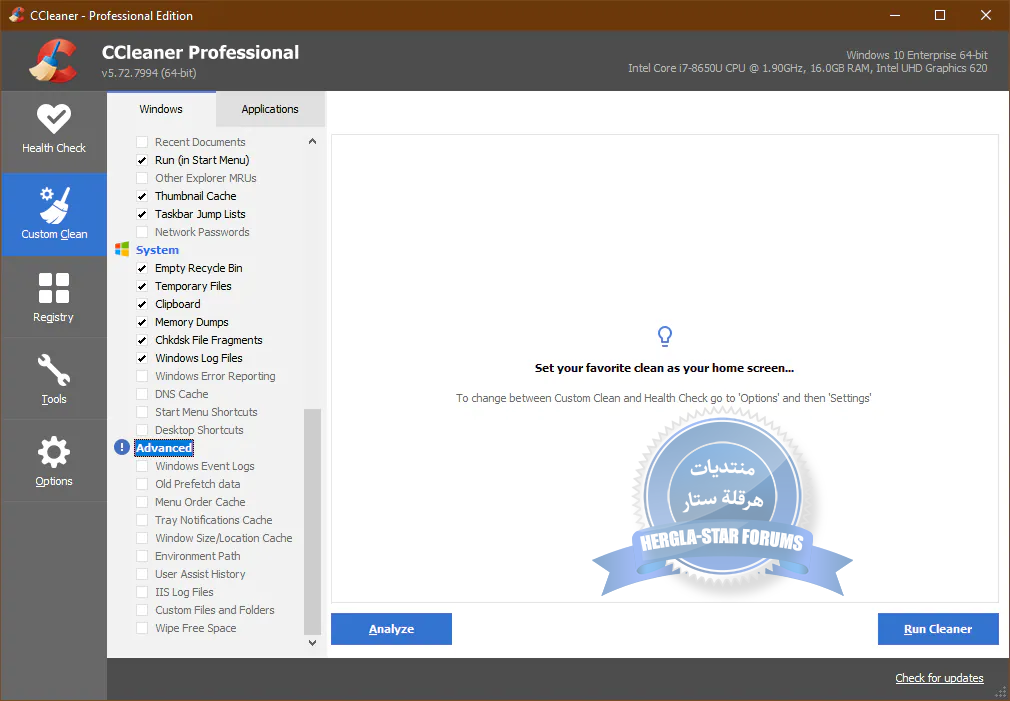
Task: Open the Tools section
Action: click(53, 379)
